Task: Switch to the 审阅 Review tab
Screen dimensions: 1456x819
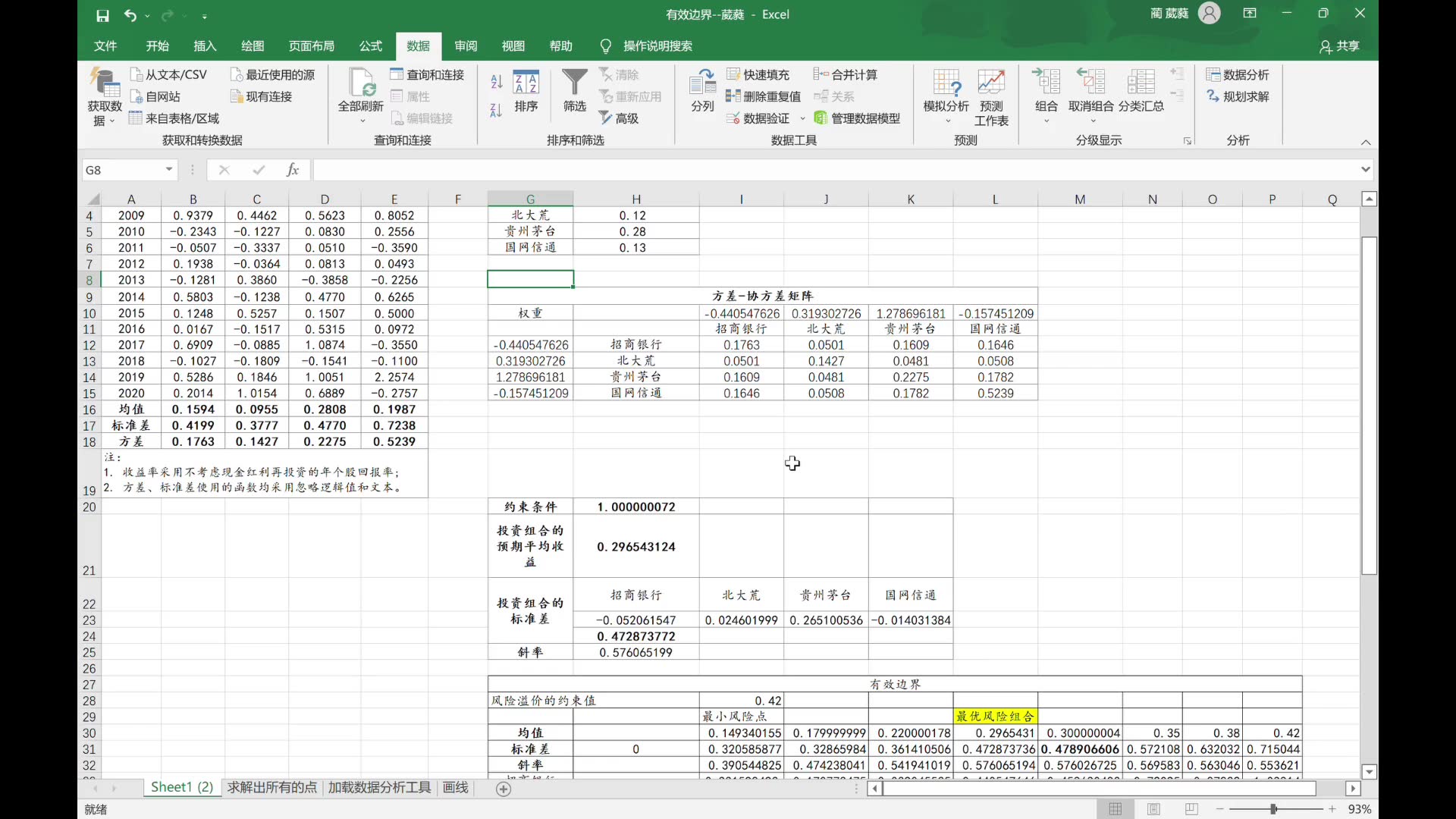Action: pos(466,46)
